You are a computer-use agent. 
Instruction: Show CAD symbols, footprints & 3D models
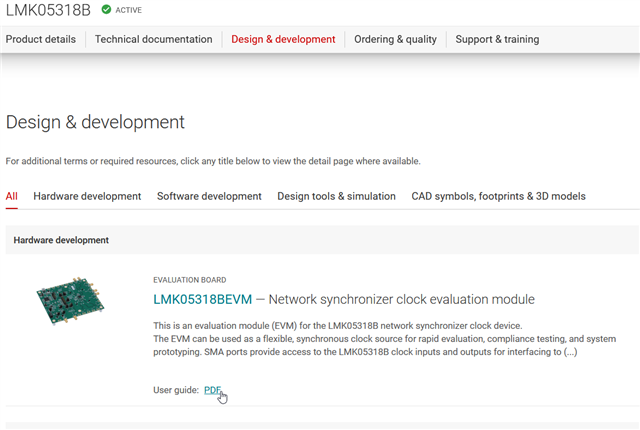click(498, 196)
